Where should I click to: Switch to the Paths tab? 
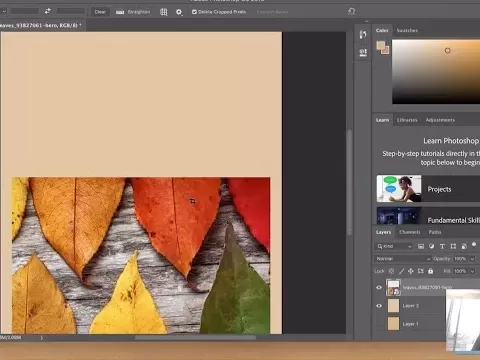(x=435, y=232)
